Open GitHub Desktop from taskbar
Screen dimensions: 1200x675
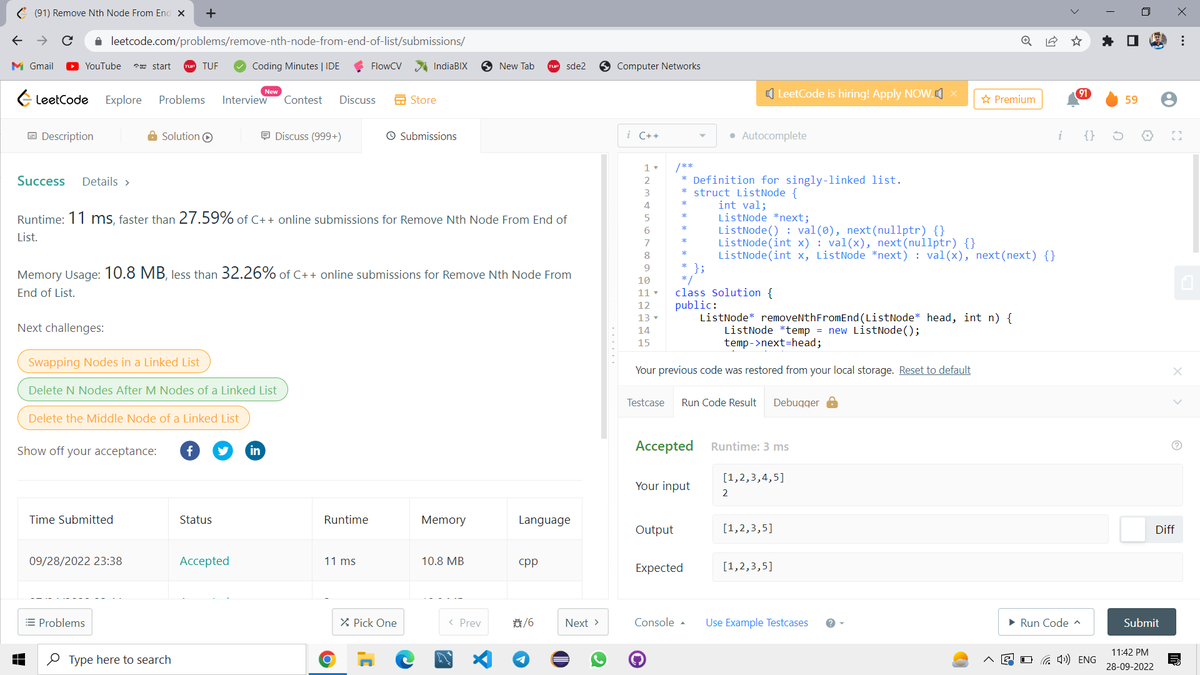tap(636, 659)
